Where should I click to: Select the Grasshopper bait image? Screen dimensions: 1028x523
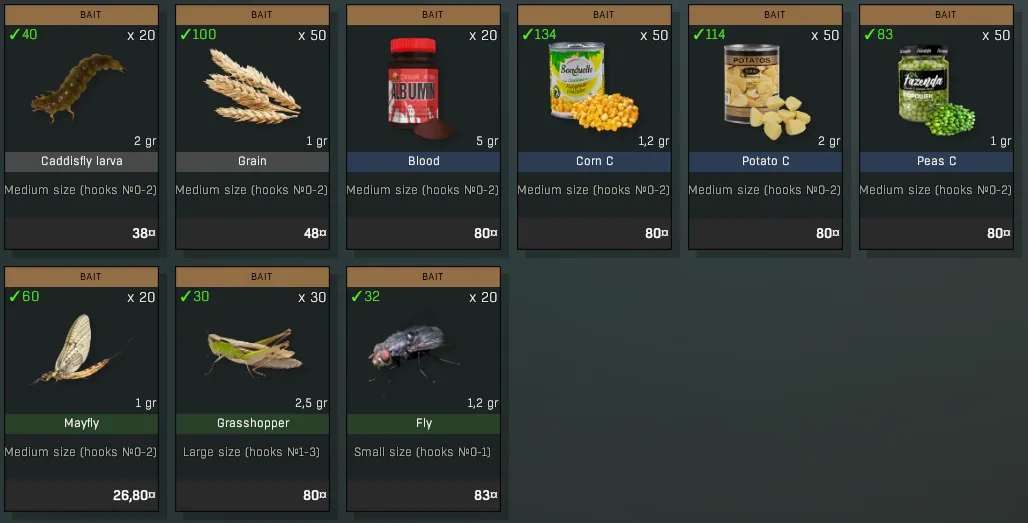click(253, 351)
